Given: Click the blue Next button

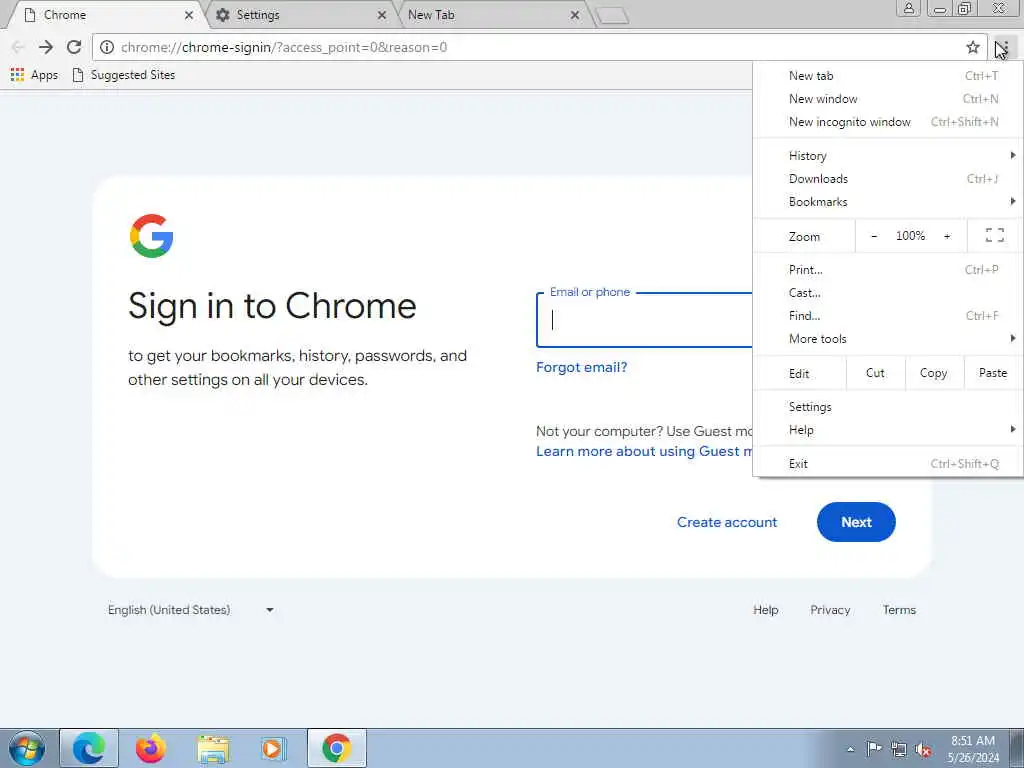Looking at the screenshot, I should coord(856,522).
